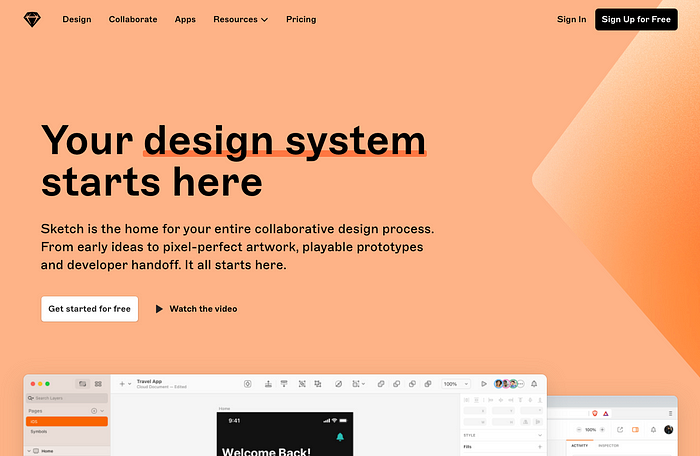Viewport: 700px width, 456px height.
Task: Open the Insert dropdown chevron
Action: point(129,384)
